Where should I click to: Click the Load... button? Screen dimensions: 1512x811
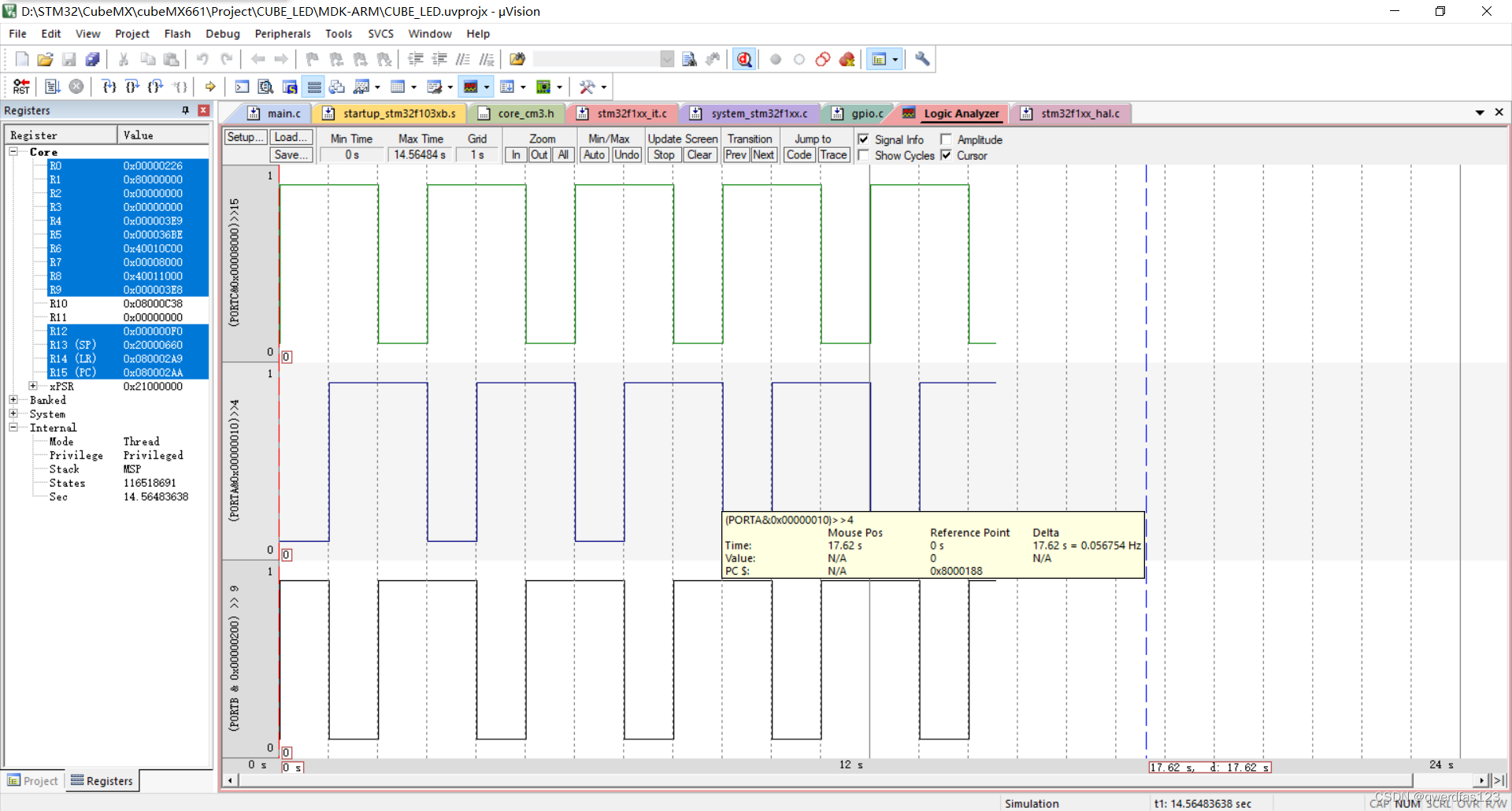(291, 137)
